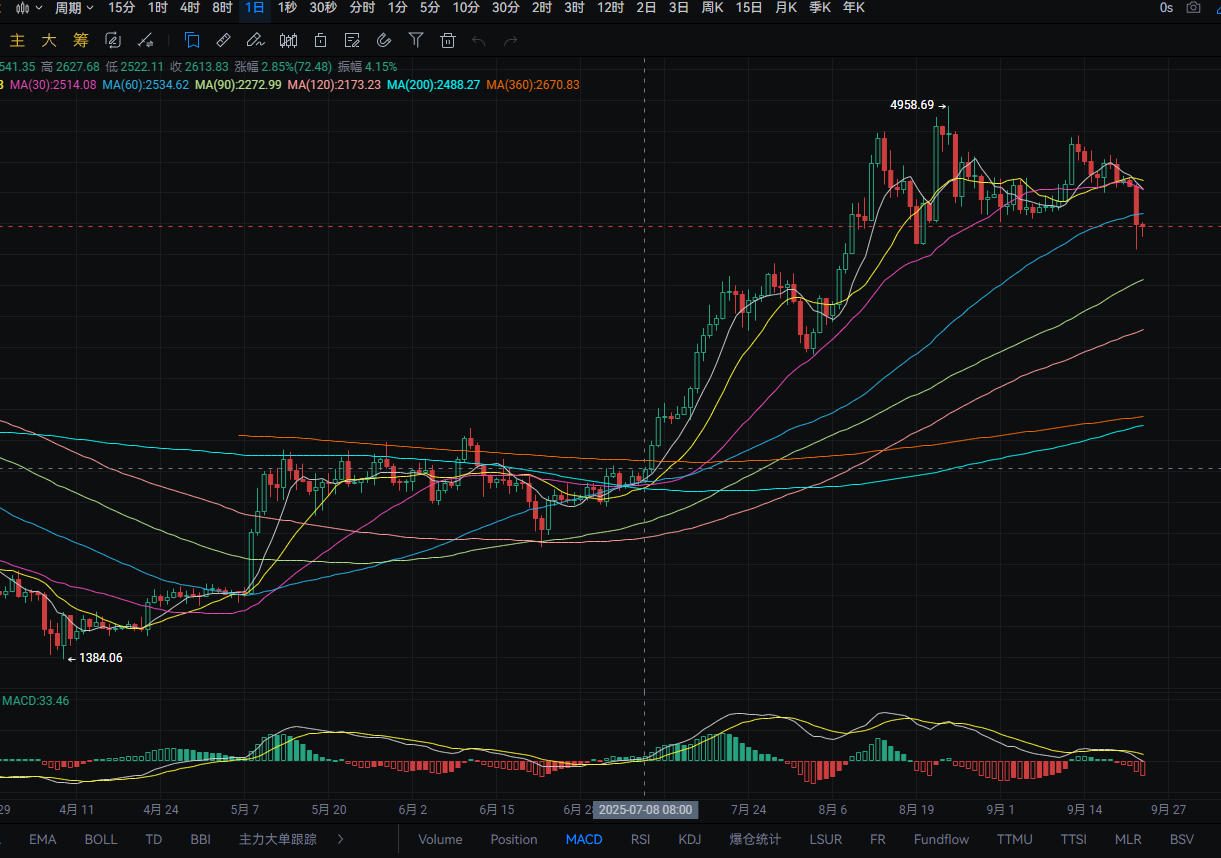The height and width of the screenshot is (858, 1221).
Task: Click the blue bookmark flag icon
Action: click(x=192, y=41)
